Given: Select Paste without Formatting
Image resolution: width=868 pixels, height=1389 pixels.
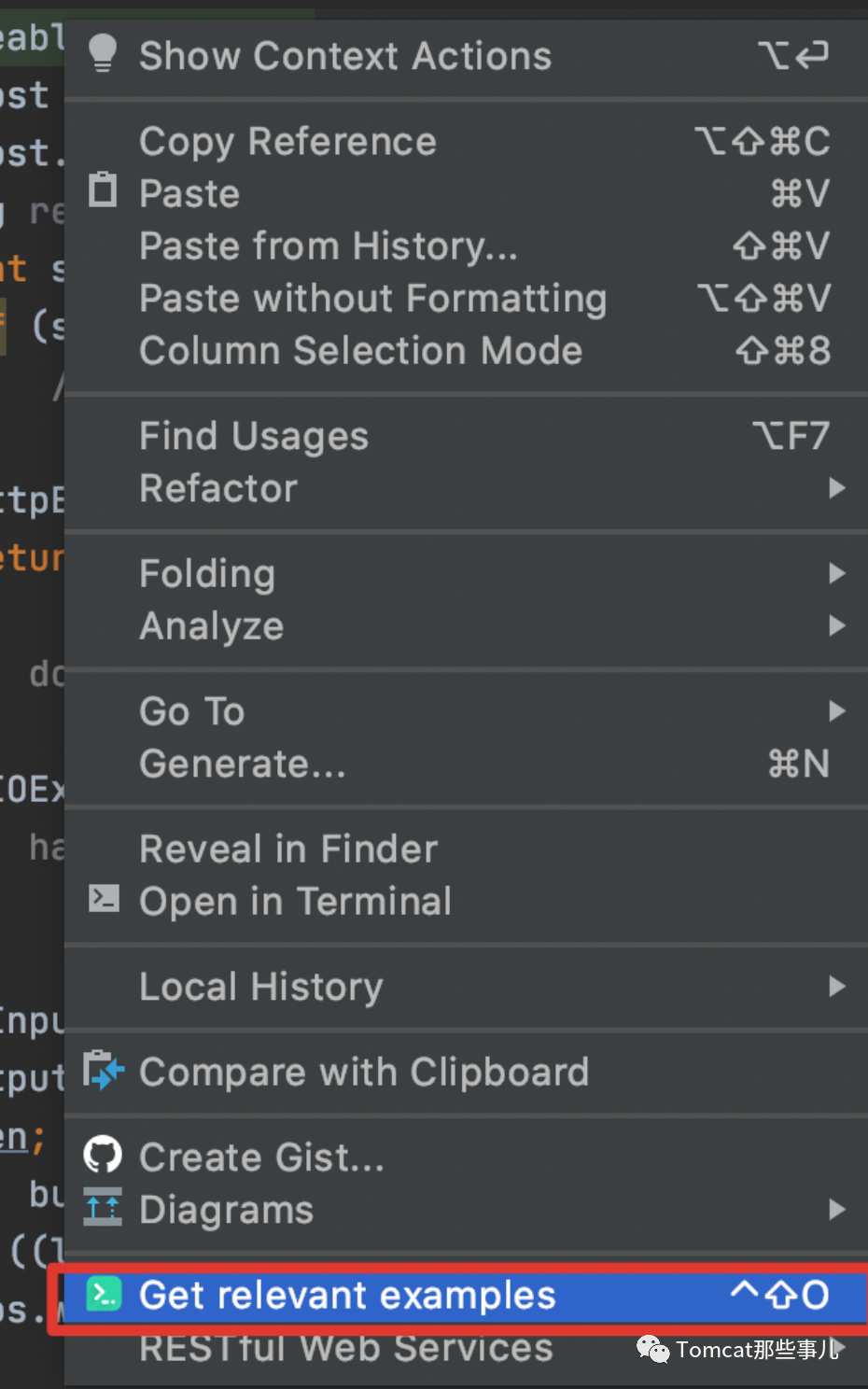Looking at the screenshot, I should [372, 299].
